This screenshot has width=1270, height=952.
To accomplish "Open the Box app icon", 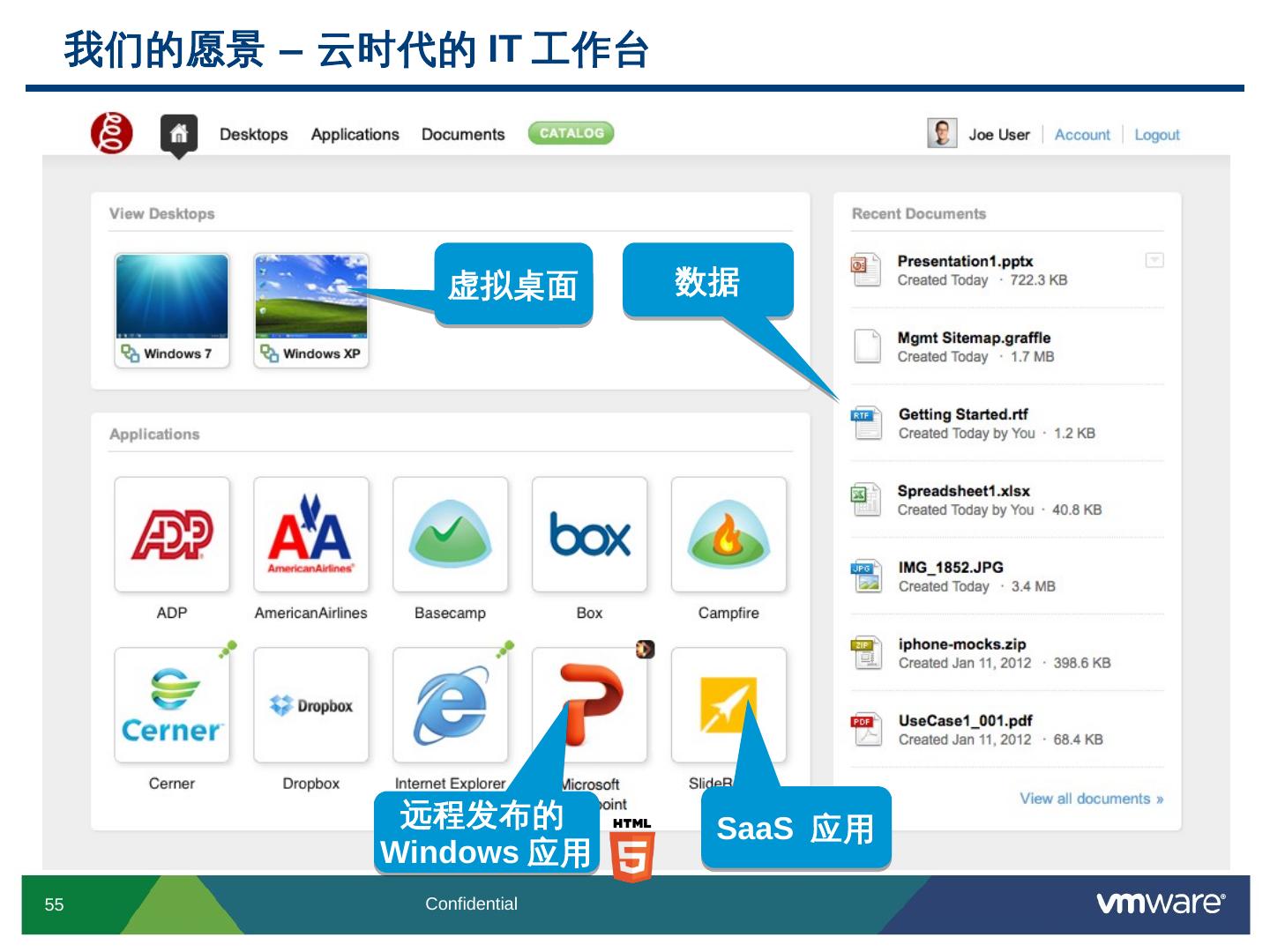I will point(590,534).
